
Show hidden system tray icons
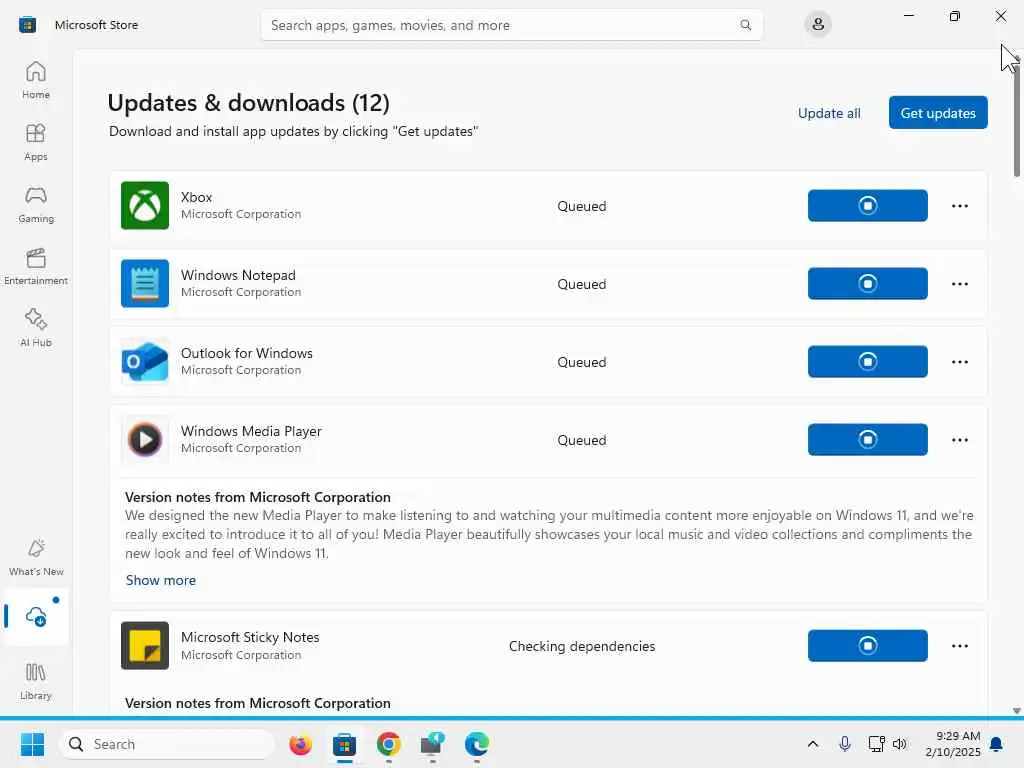pyautogui.click(x=812, y=744)
